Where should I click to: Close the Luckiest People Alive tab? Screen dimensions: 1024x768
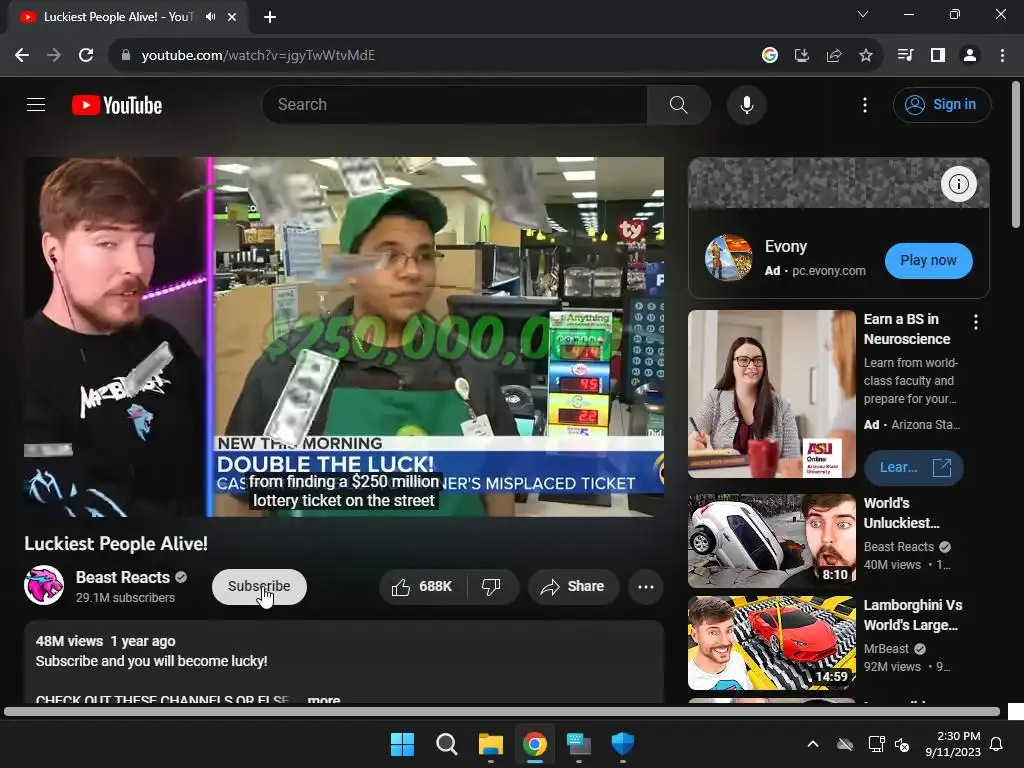pos(232,17)
